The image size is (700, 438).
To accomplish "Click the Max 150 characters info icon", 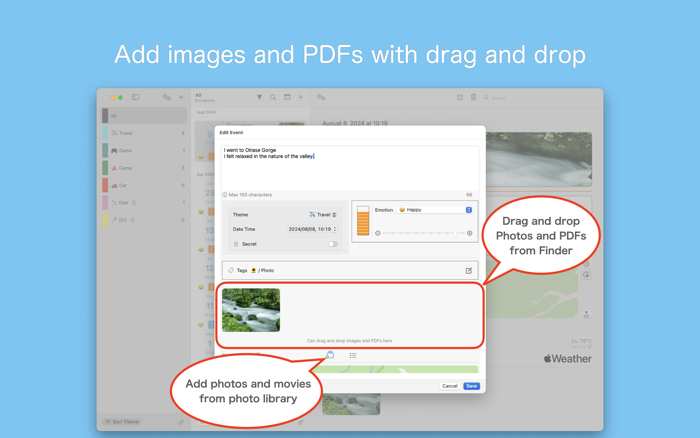I will tap(225, 195).
